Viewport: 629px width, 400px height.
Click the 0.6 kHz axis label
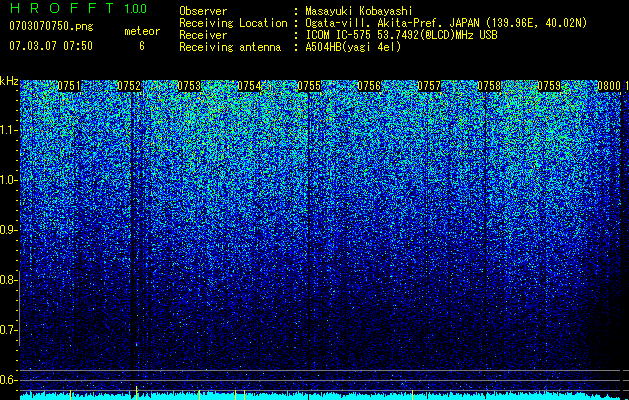pos(8,380)
